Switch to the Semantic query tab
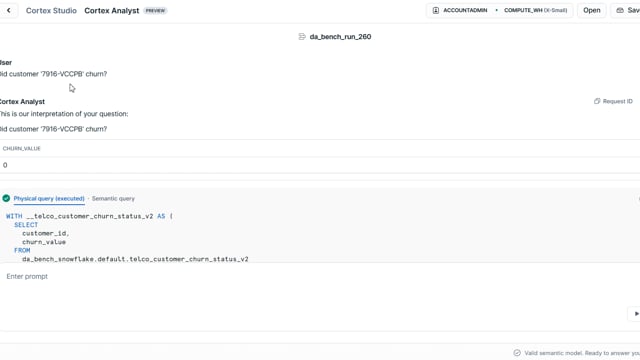Screen dimensions: 640x360 (x=113, y=198)
